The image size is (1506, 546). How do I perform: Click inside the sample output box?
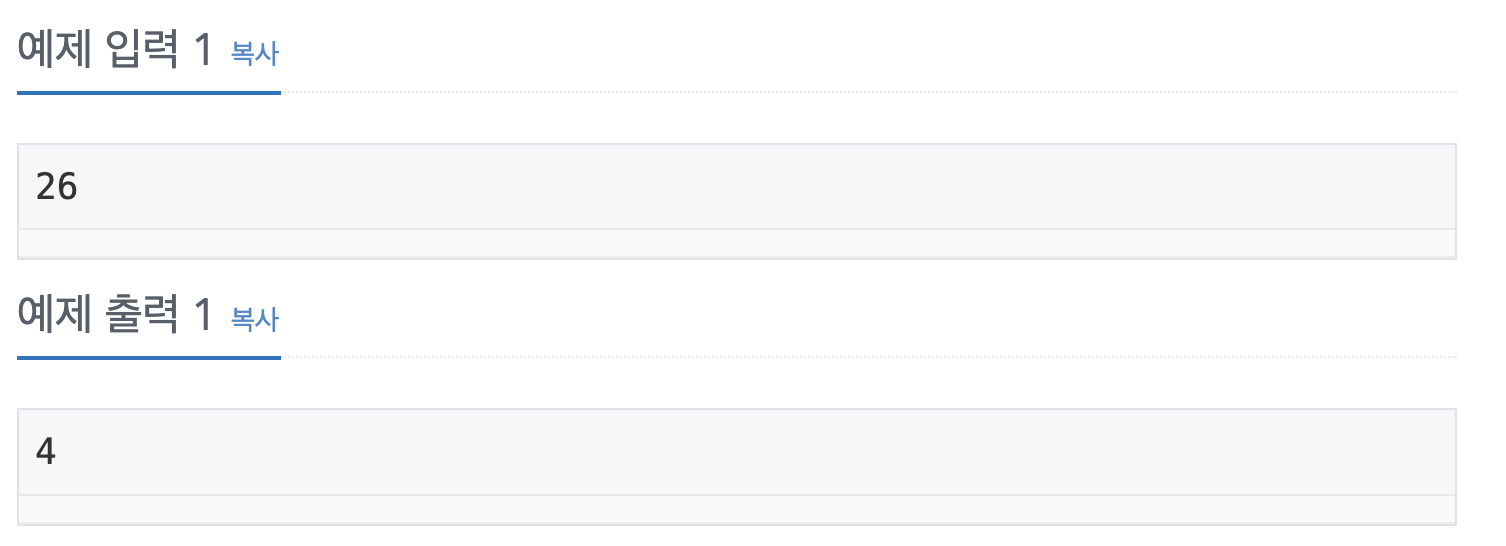click(737, 452)
